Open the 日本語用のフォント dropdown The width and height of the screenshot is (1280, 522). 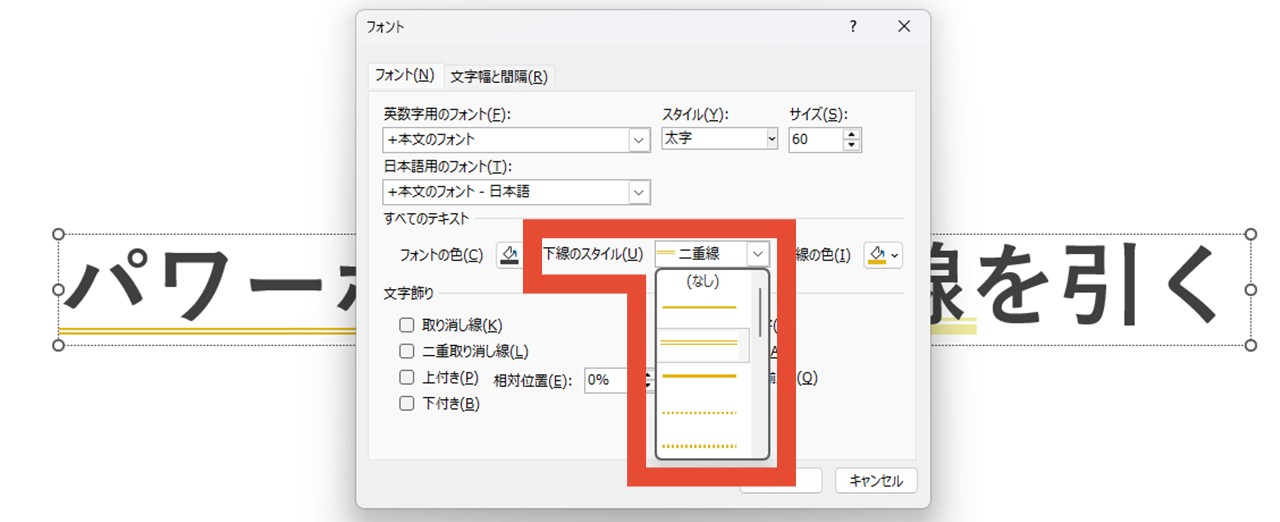pyautogui.click(x=640, y=192)
